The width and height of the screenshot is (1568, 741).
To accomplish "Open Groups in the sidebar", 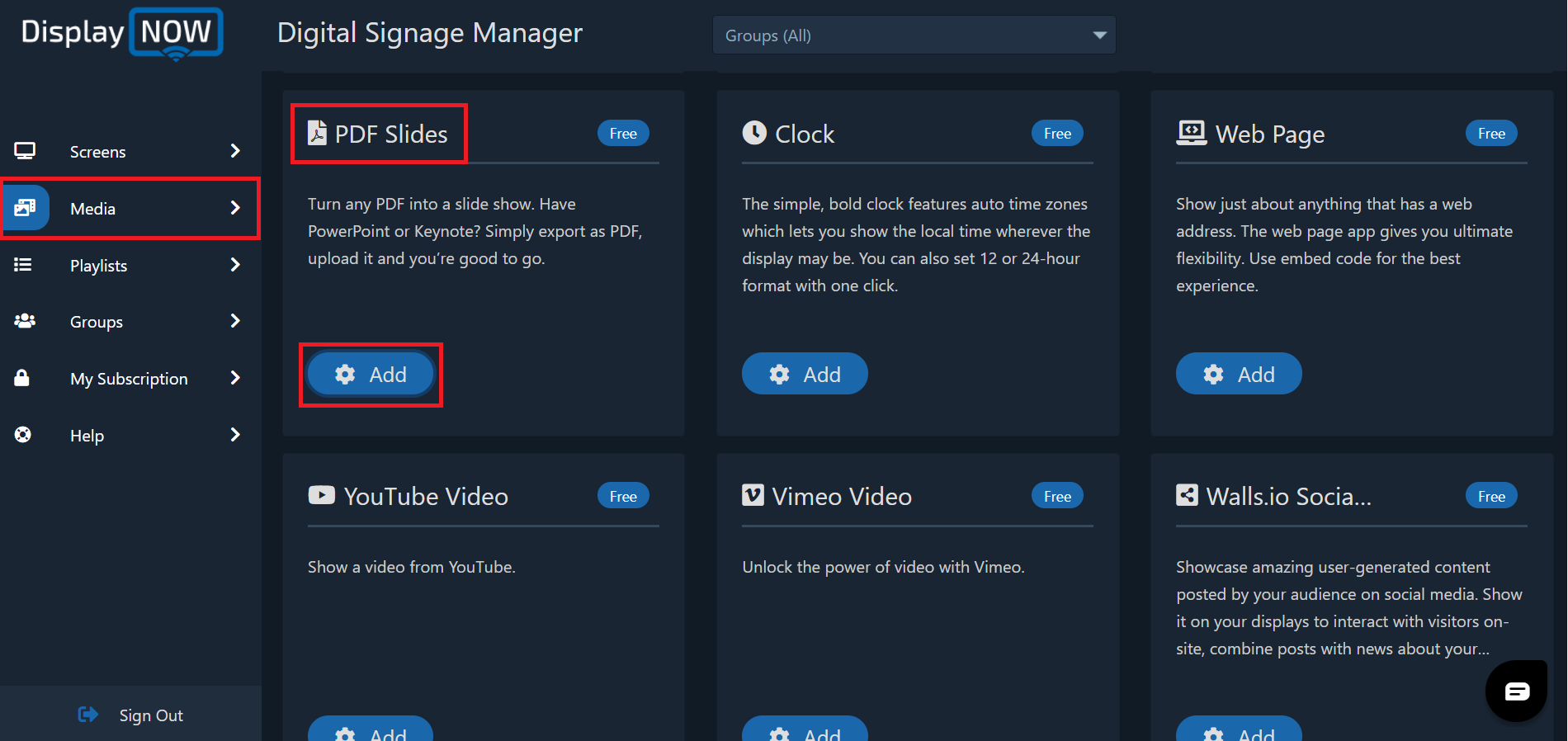I will (130, 322).
